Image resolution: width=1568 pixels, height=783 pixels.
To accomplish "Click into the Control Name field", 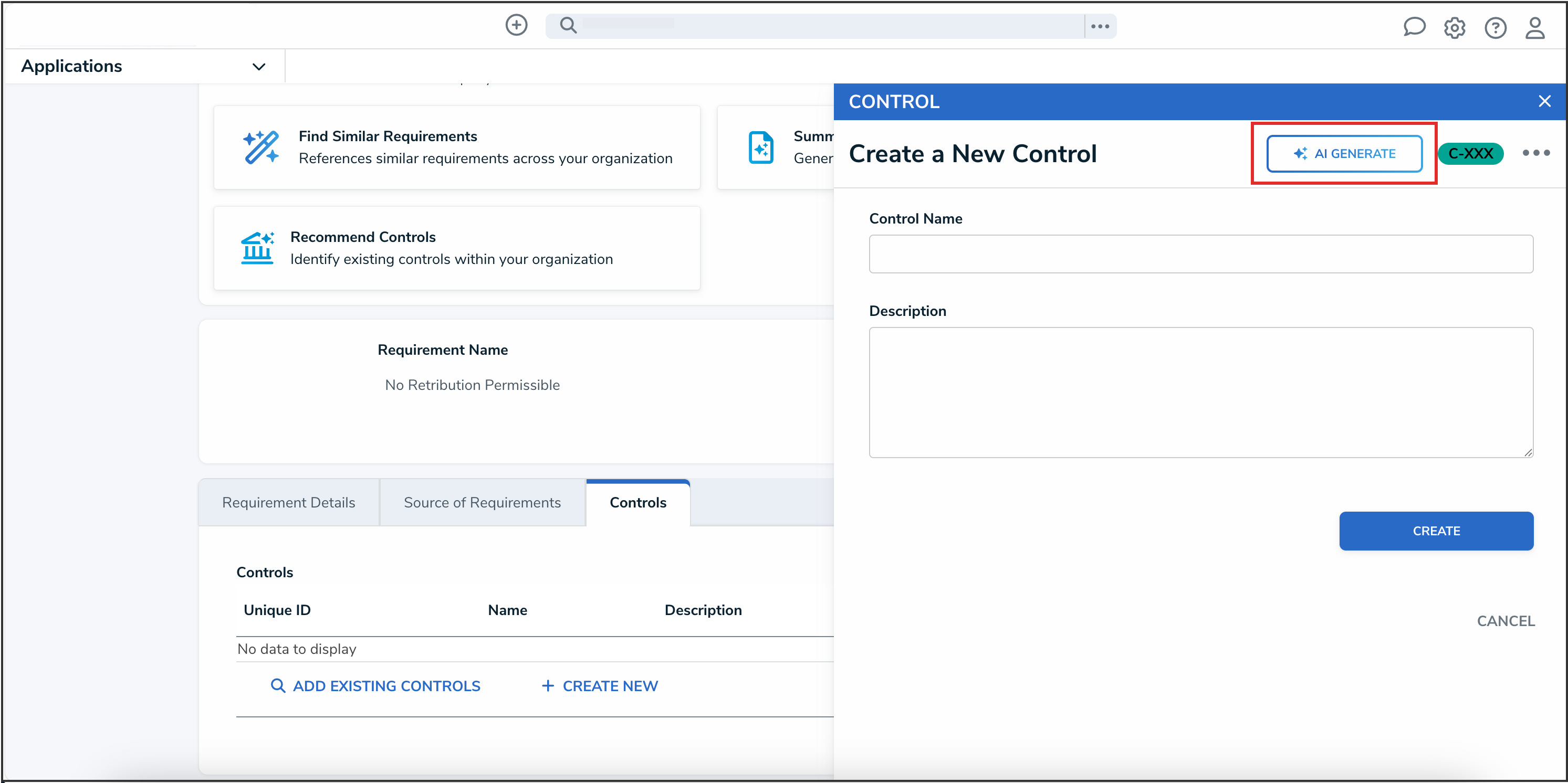I will (x=1200, y=255).
